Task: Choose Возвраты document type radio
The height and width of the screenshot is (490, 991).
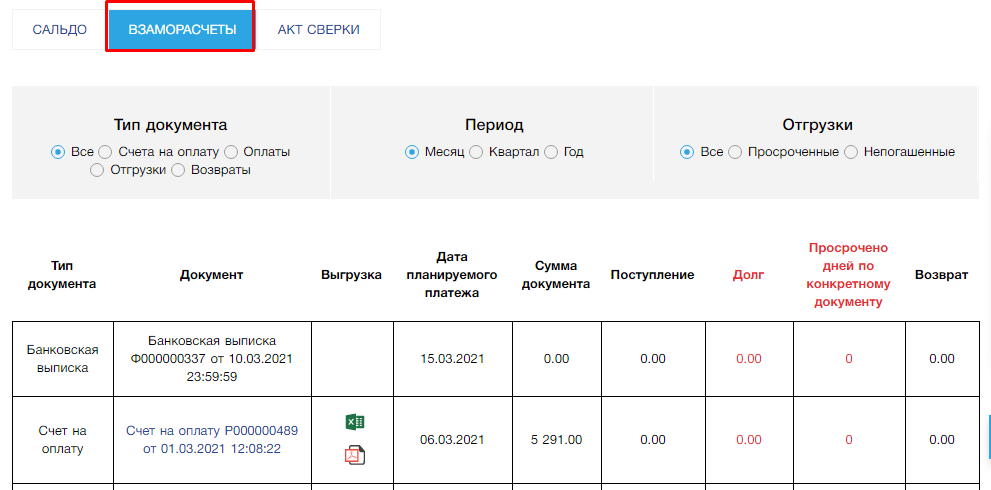Action: tap(178, 170)
